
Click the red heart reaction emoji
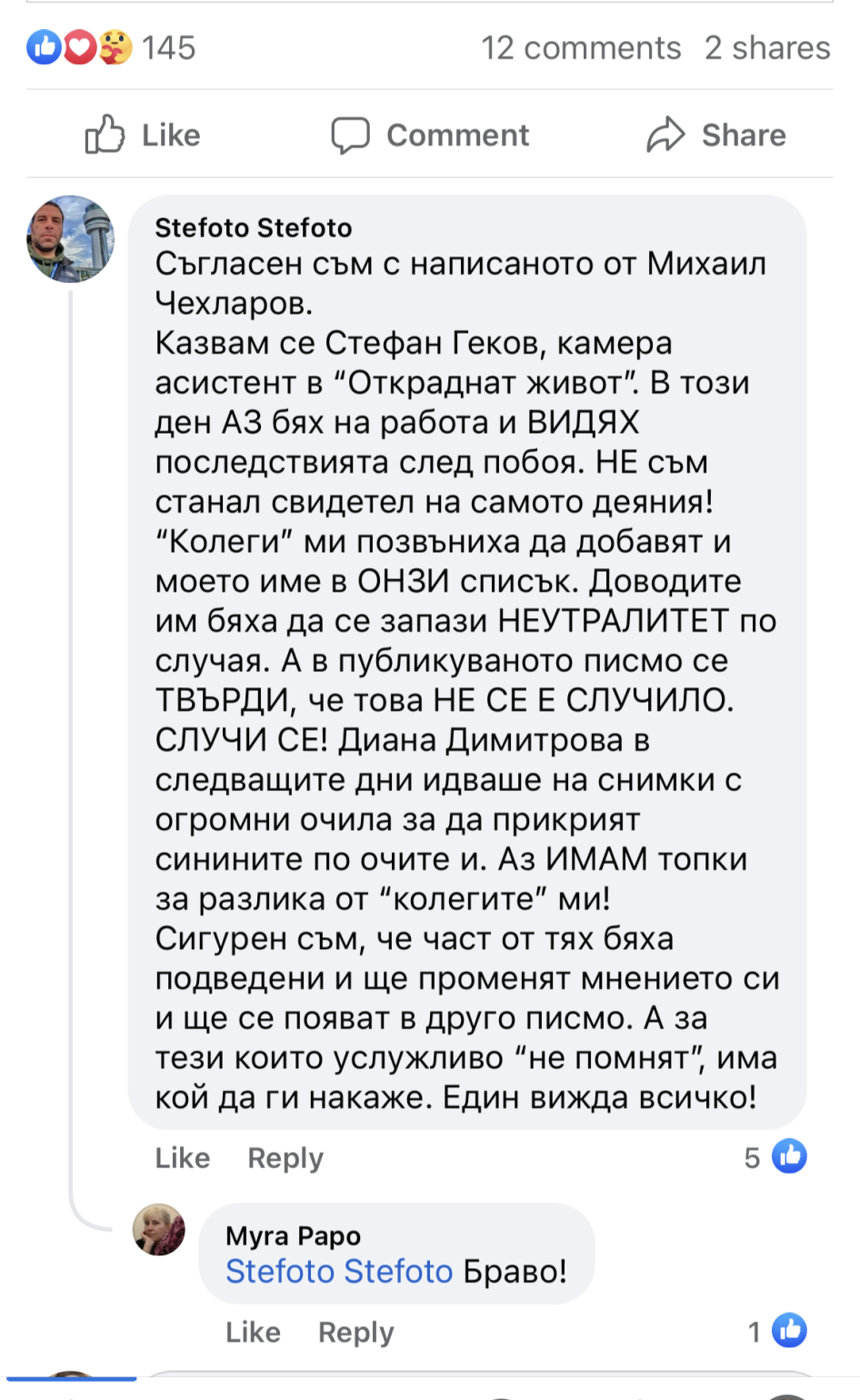pos(80,47)
